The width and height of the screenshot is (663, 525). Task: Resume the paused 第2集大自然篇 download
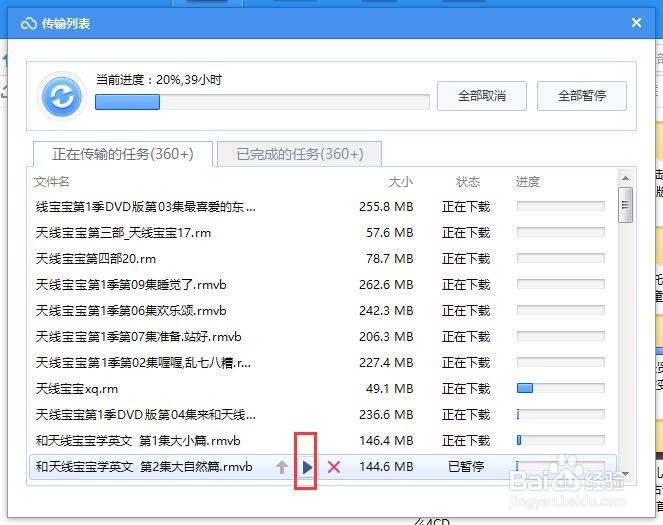tap(307, 467)
